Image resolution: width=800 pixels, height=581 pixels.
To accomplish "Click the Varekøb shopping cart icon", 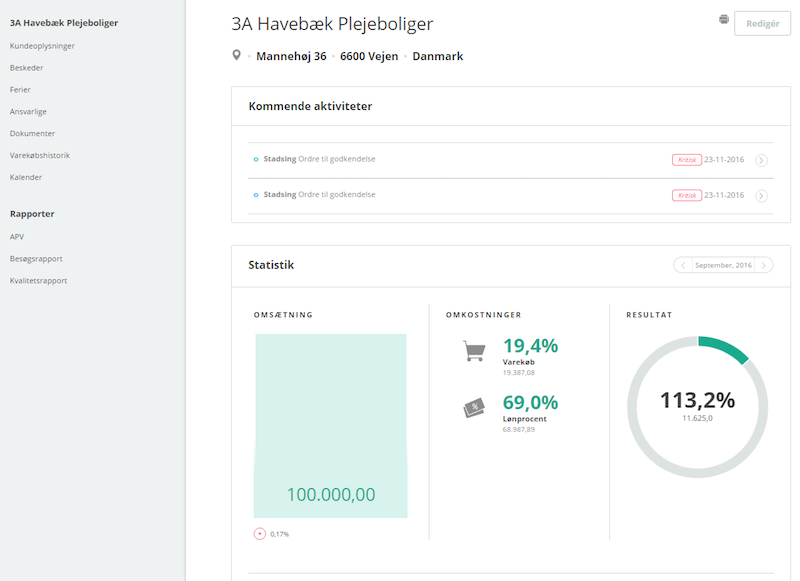I will [x=474, y=351].
